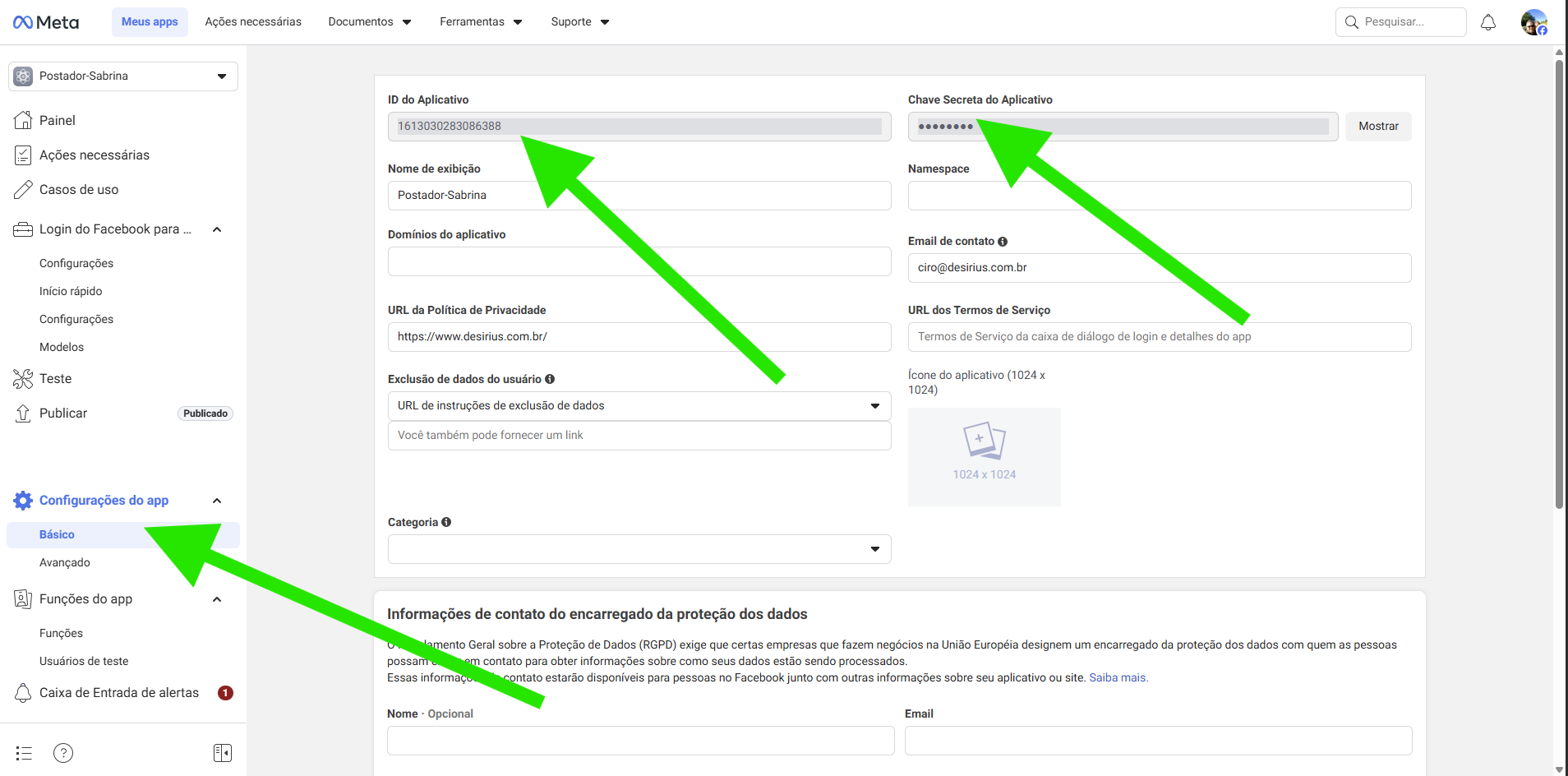
Task: Click the ID do Aplicativo field
Action: pyautogui.click(x=639, y=127)
